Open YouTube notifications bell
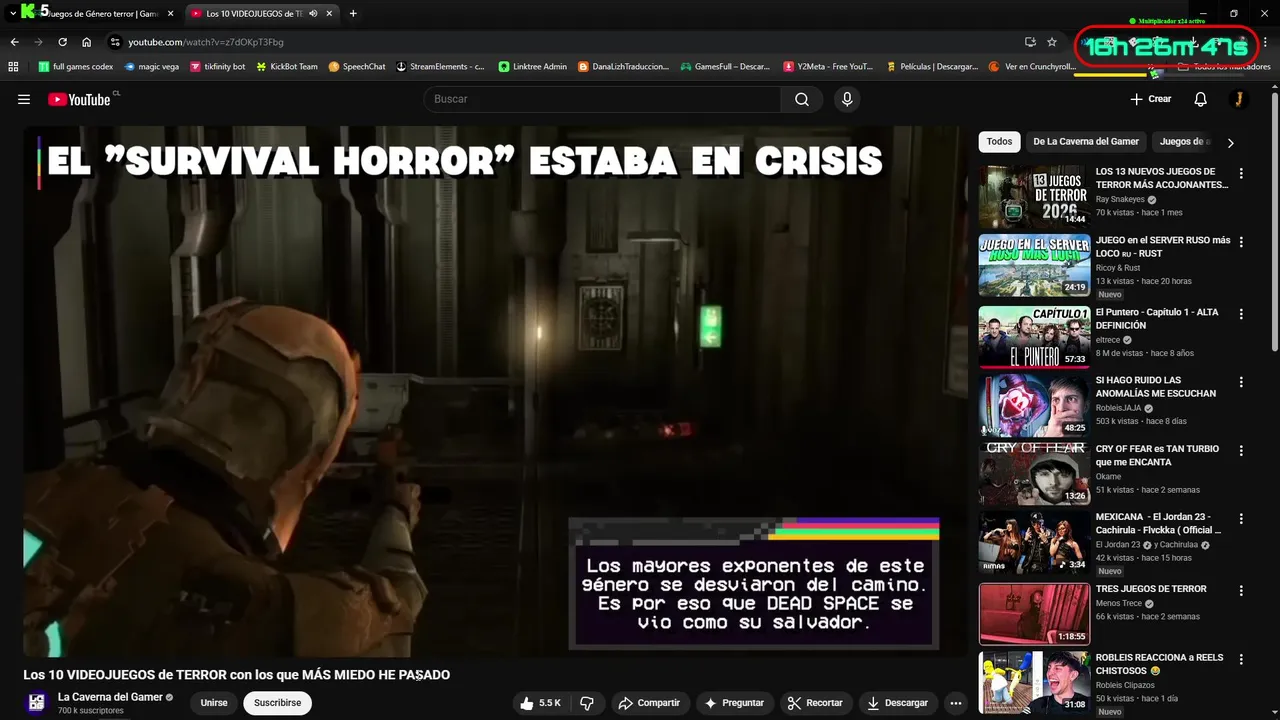Viewport: 1280px width, 720px height. coord(1201,99)
